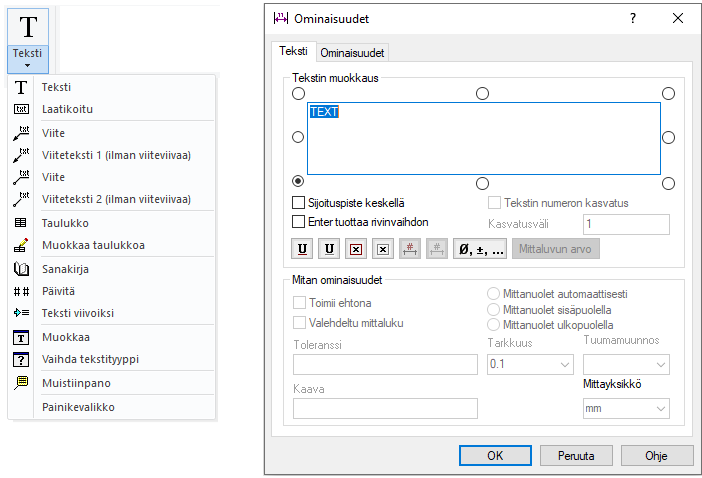
Task: Select the Taulukko table icon
Action: click(x=21, y=223)
